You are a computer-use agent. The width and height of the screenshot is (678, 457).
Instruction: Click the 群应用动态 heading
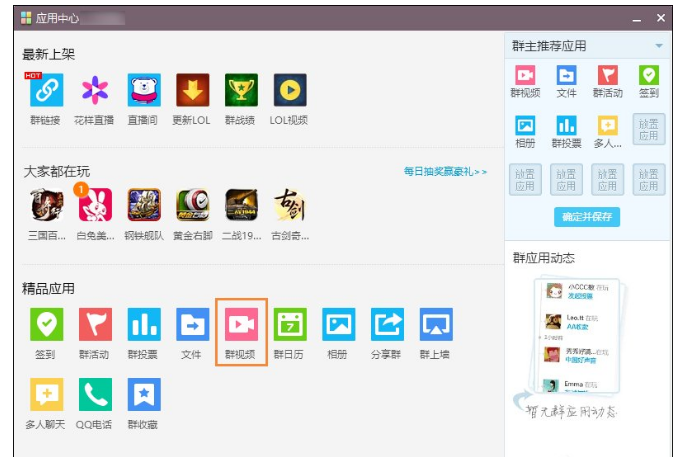point(544,258)
